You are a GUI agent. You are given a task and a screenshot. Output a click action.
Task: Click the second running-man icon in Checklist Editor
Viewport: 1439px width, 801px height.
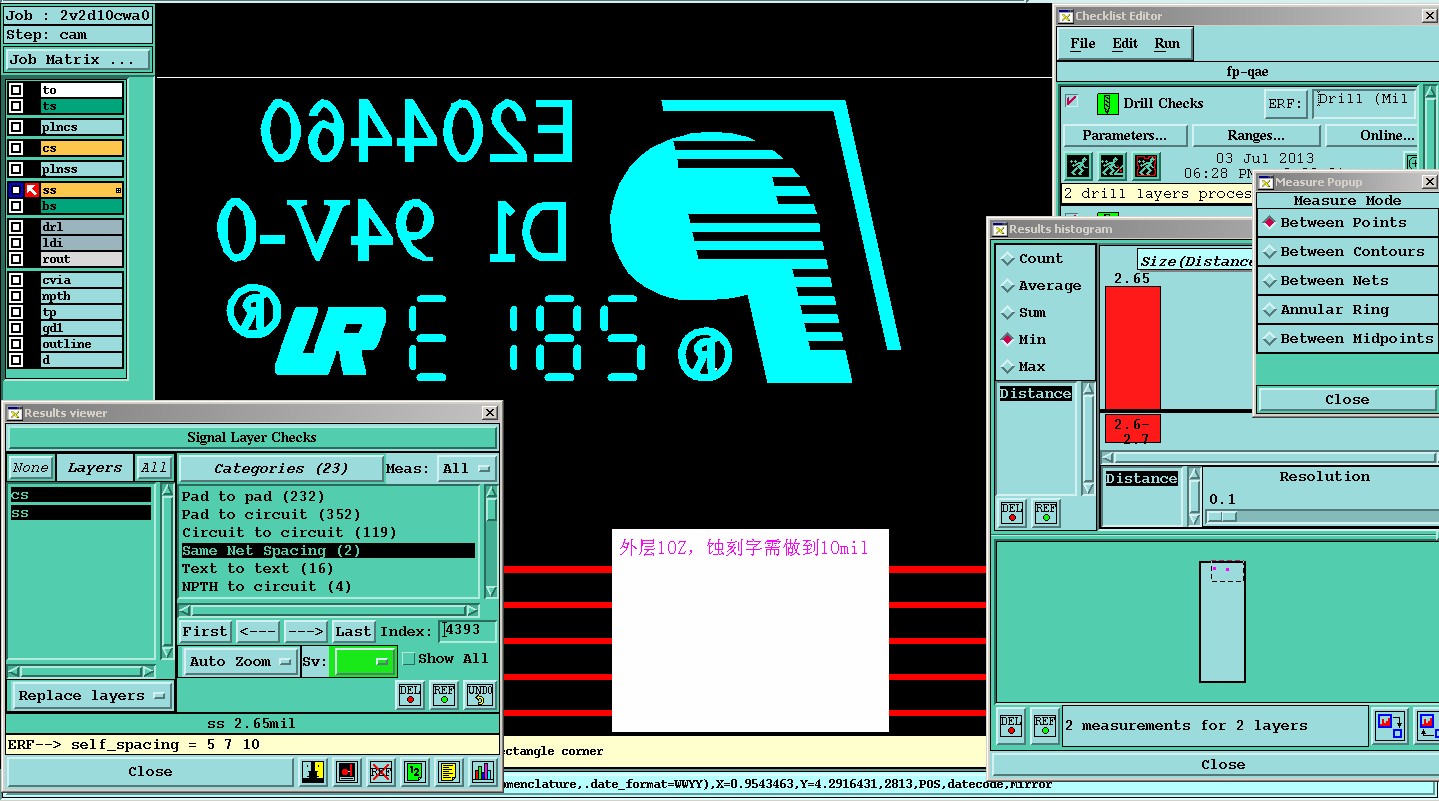(1112, 165)
